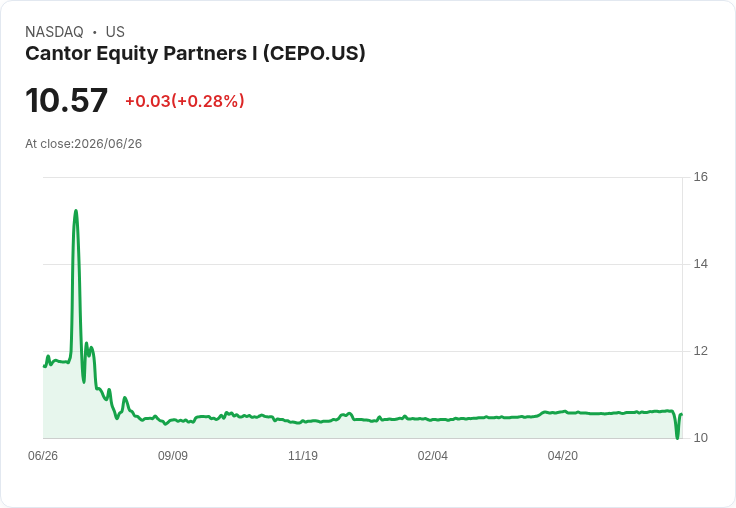Click the +0.03(+0.28%) price change

point(184,101)
